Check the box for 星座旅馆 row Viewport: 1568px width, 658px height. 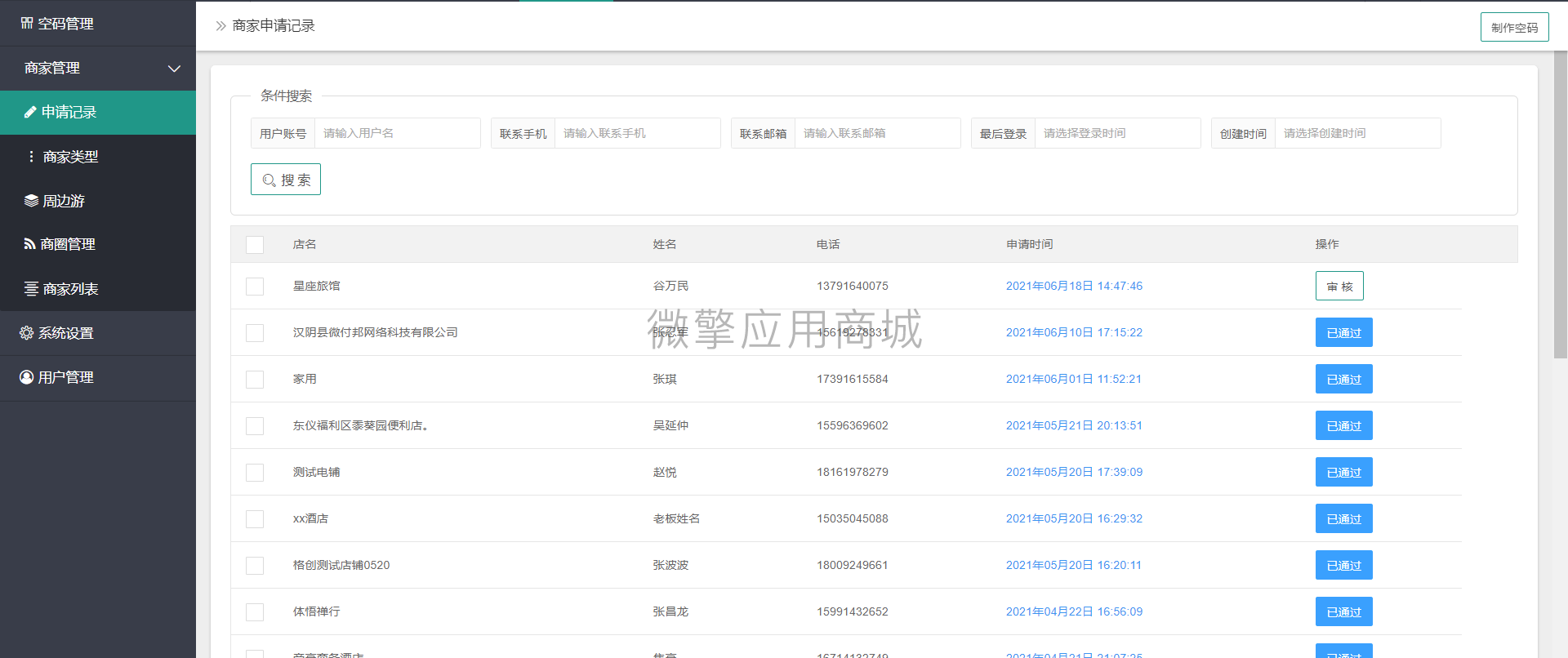click(255, 287)
